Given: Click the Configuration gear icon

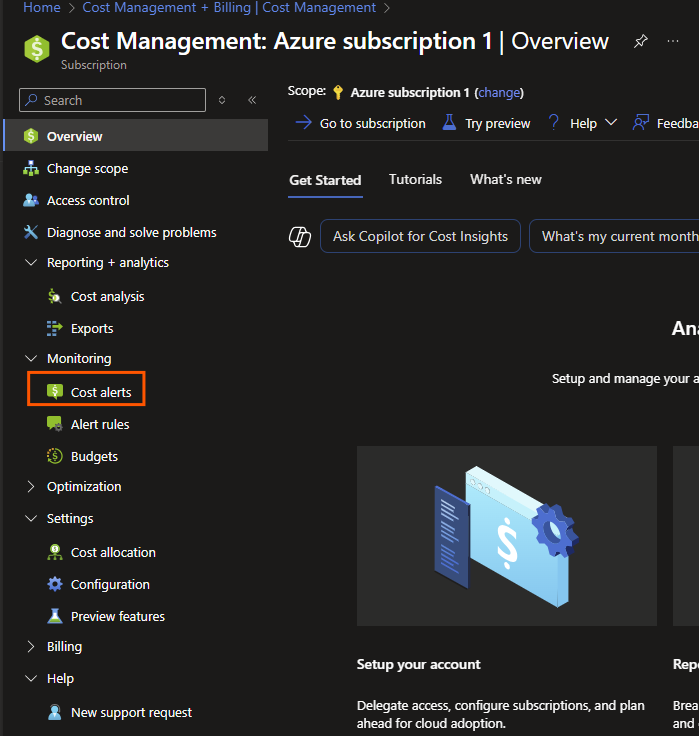Looking at the screenshot, I should [x=55, y=584].
